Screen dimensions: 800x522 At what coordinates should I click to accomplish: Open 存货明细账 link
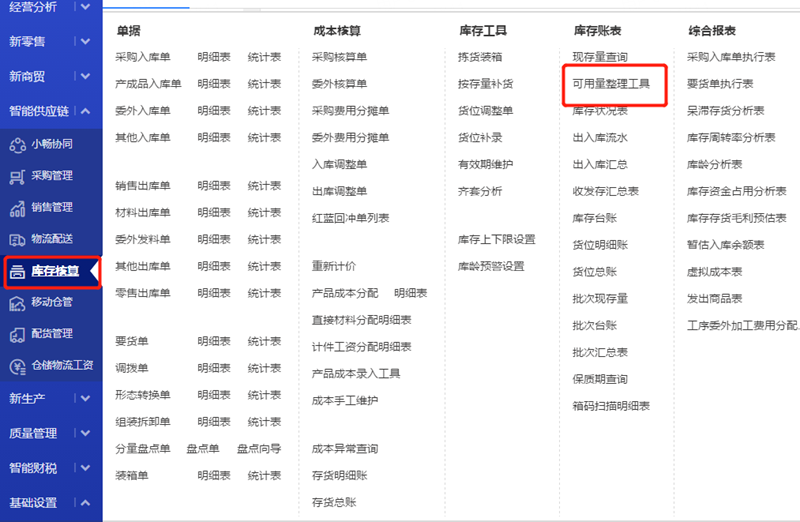(x=339, y=476)
